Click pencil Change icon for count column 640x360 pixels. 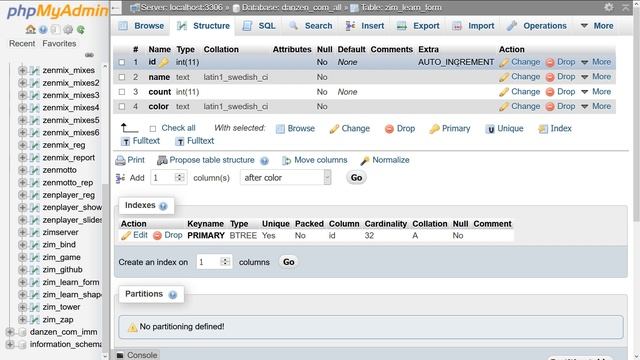click(504, 92)
